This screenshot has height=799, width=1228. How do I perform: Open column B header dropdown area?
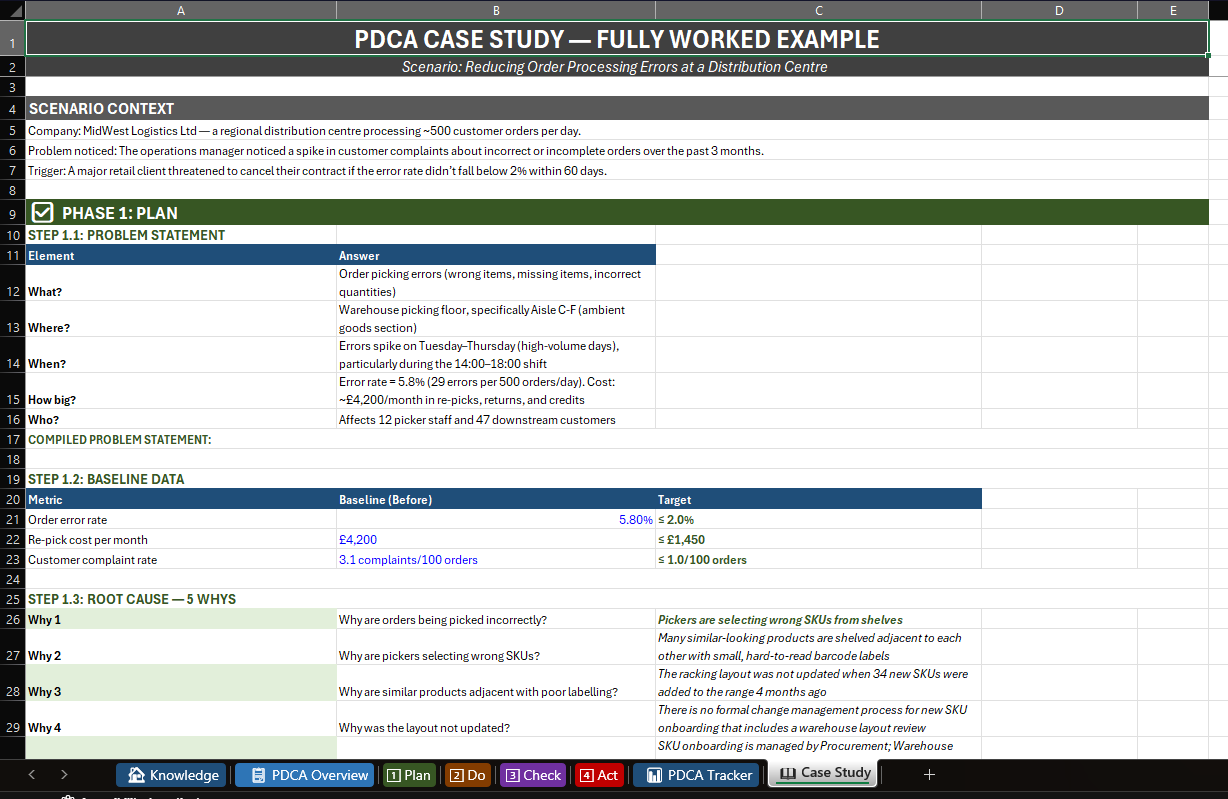(x=496, y=10)
